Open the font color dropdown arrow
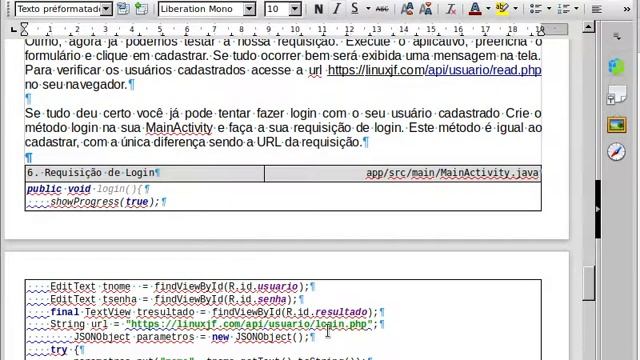Image resolution: width=640 pixels, height=360 pixels. 488,9
